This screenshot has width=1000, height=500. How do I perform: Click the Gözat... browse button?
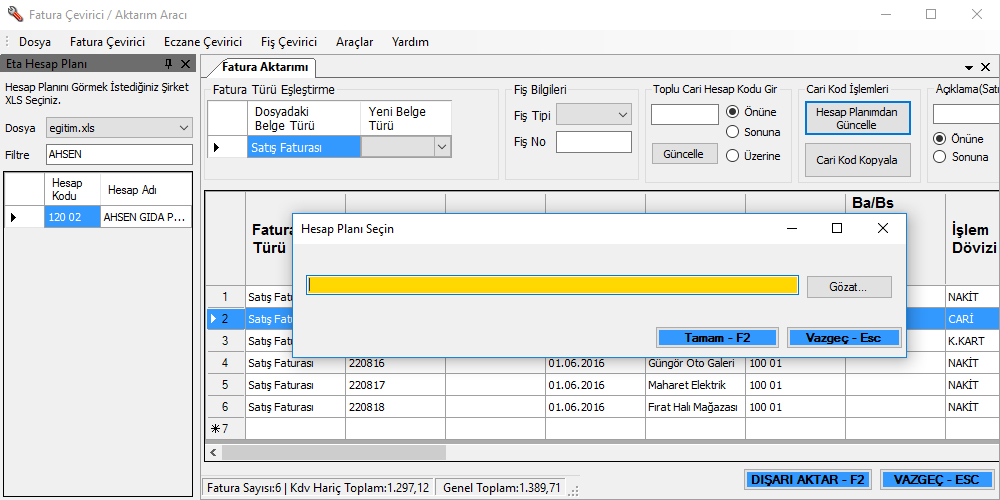tap(849, 287)
